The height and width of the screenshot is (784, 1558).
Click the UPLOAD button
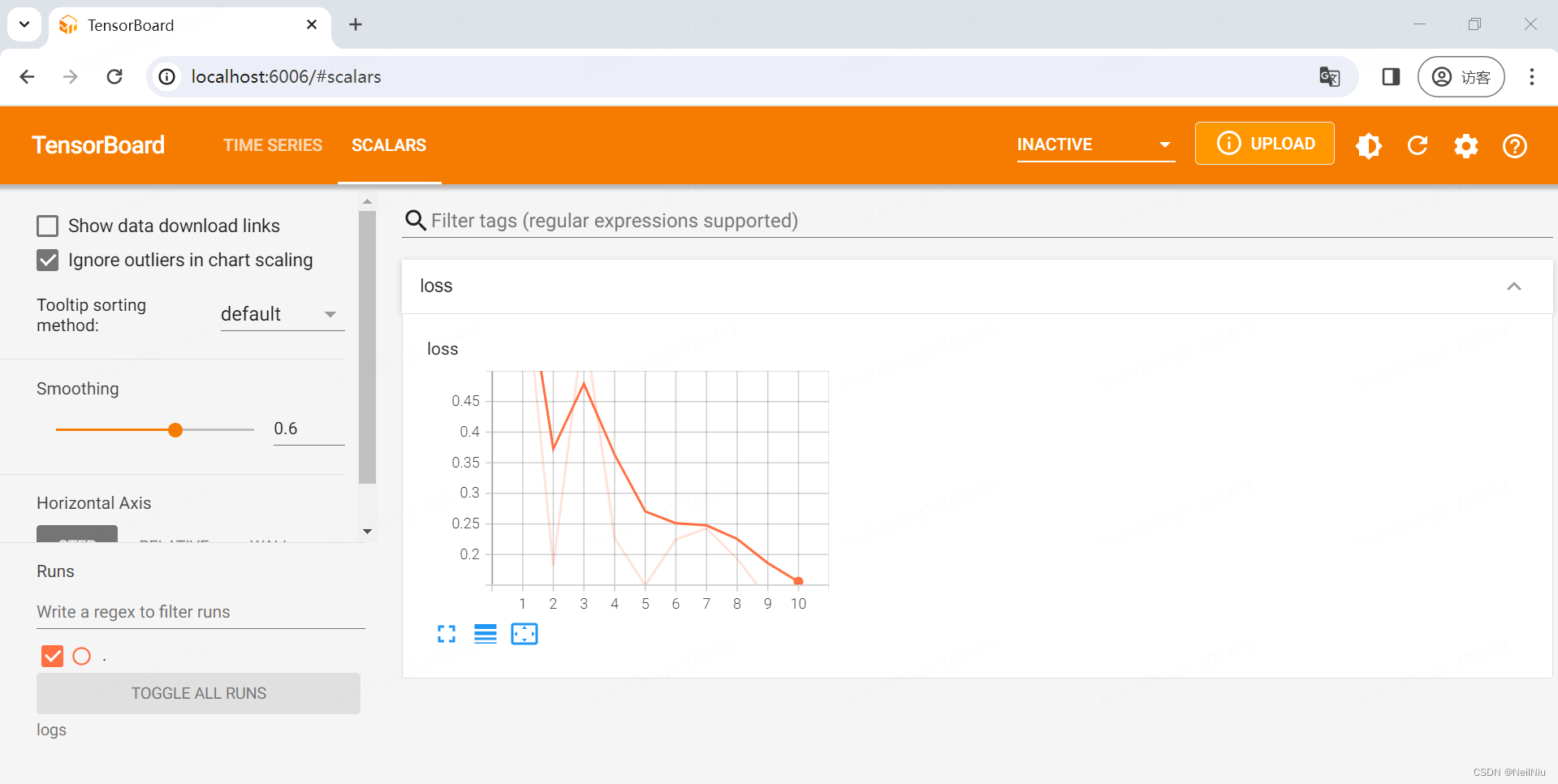coord(1265,144)
